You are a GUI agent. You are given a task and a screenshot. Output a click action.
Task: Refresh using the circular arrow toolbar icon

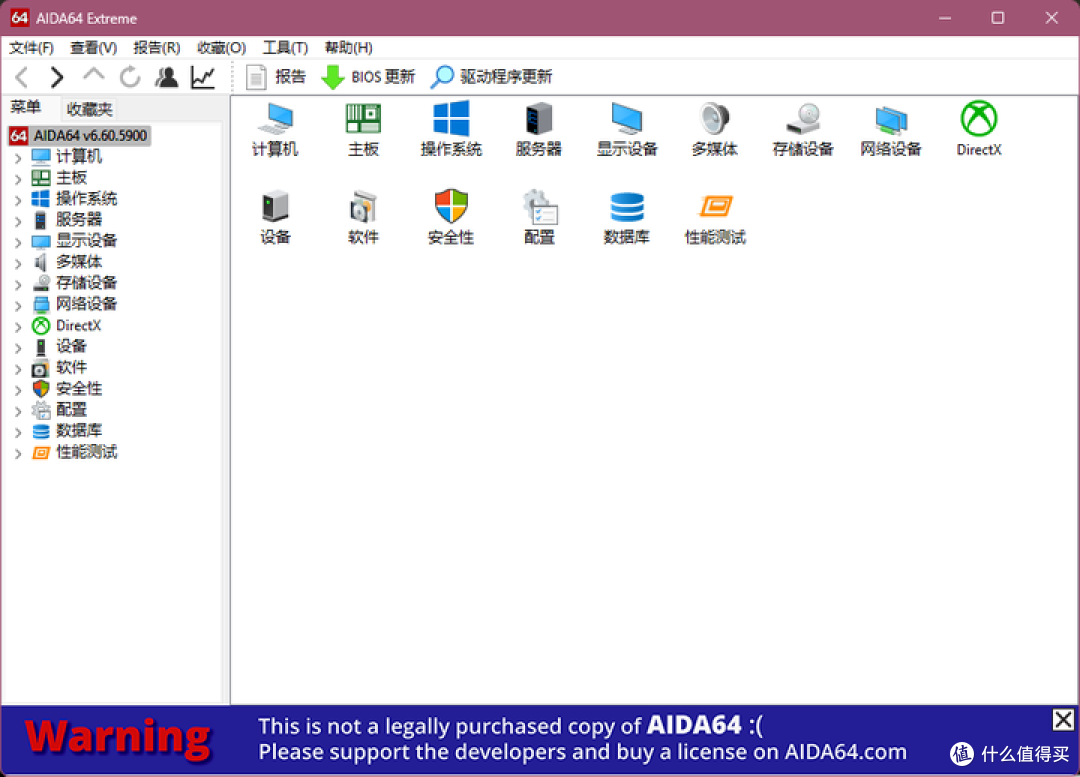[129, 76]
